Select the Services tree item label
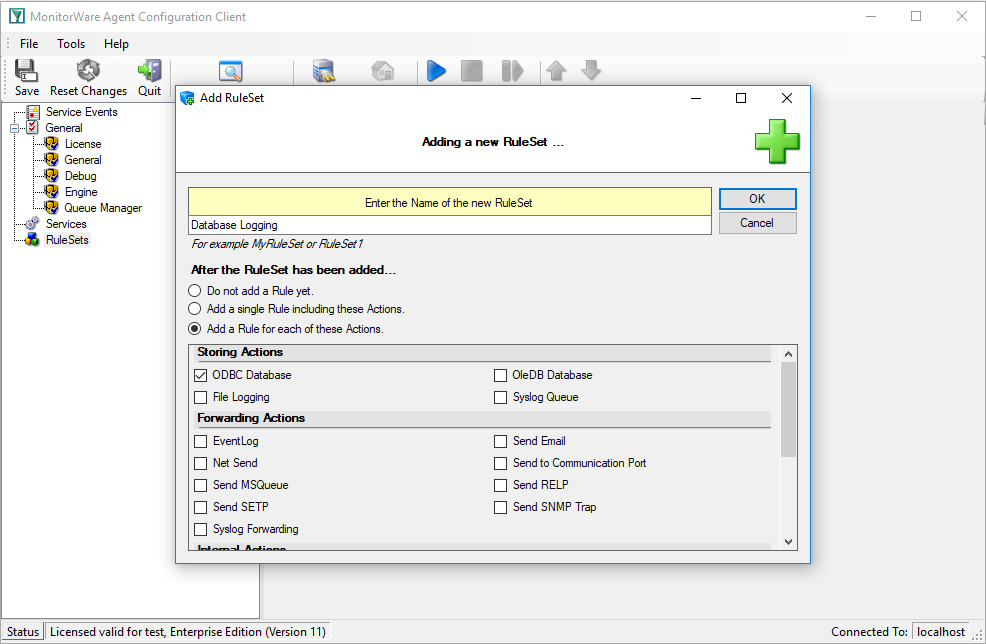Image resolution: width=986 pixels, height=644 pixels. point(66,224)
